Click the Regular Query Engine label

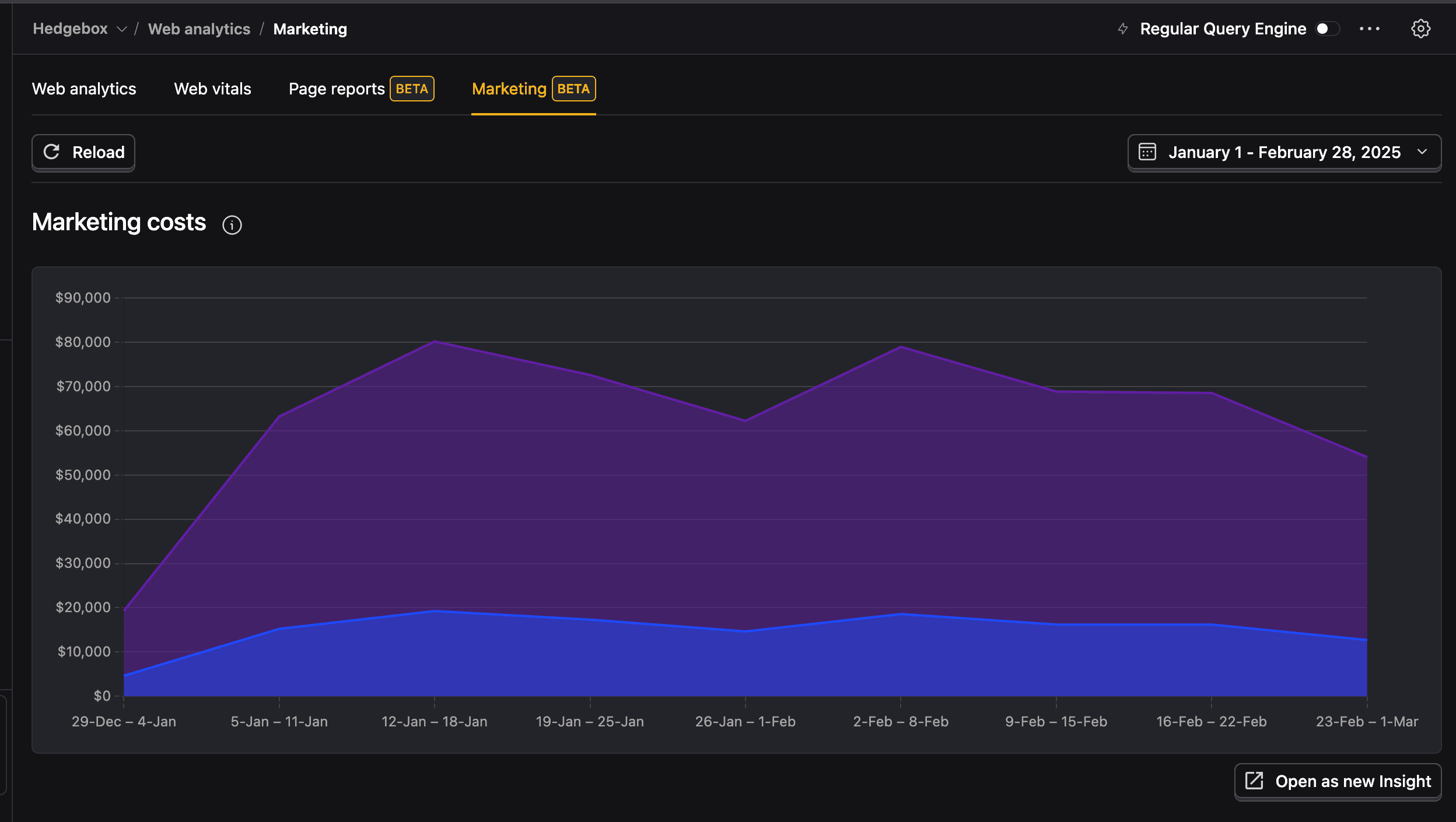[1223, 29]
